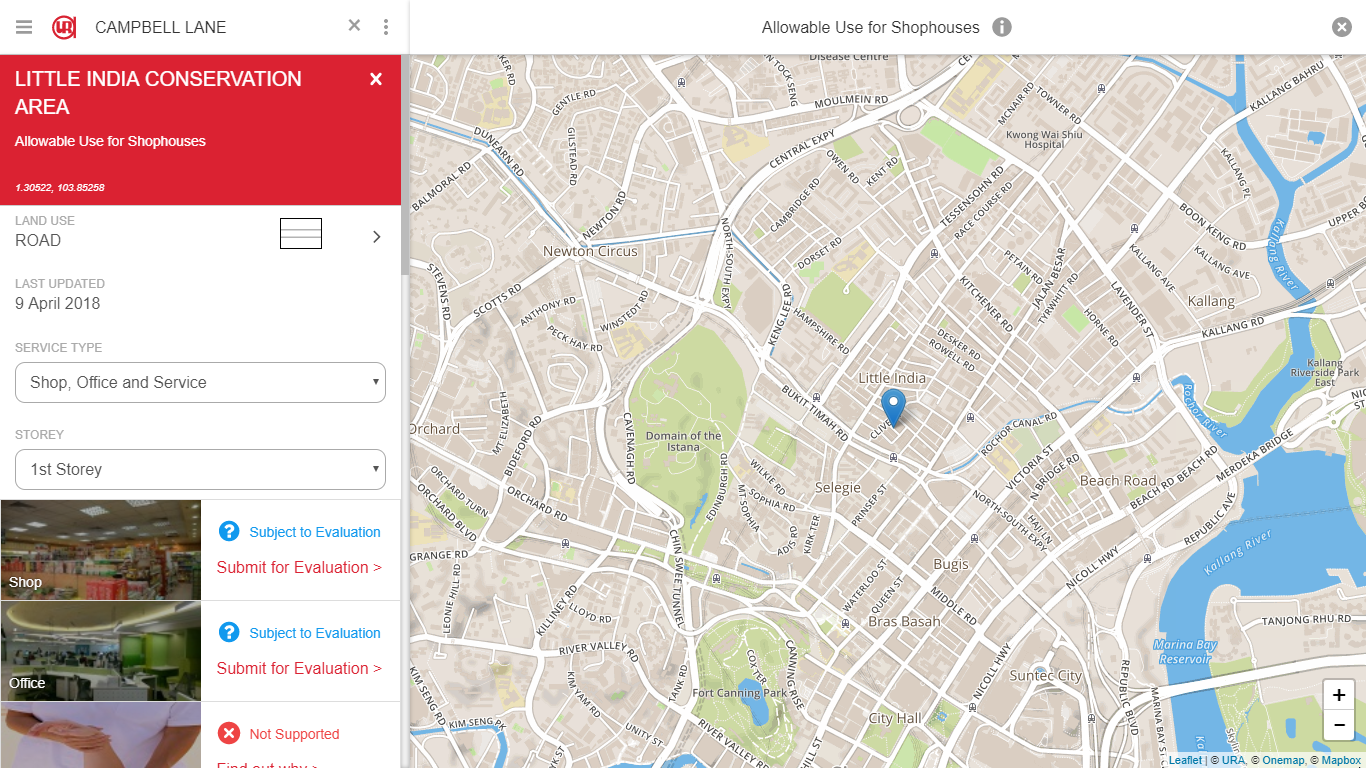Click the URA logo icon

click(x=64, y=27)
